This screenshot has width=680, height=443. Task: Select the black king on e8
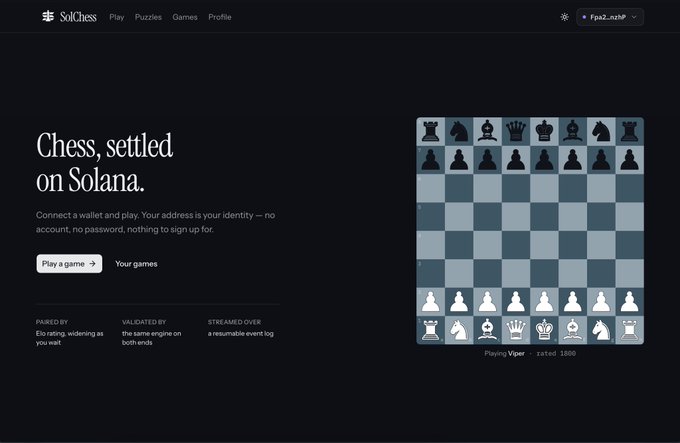point(544,131)
